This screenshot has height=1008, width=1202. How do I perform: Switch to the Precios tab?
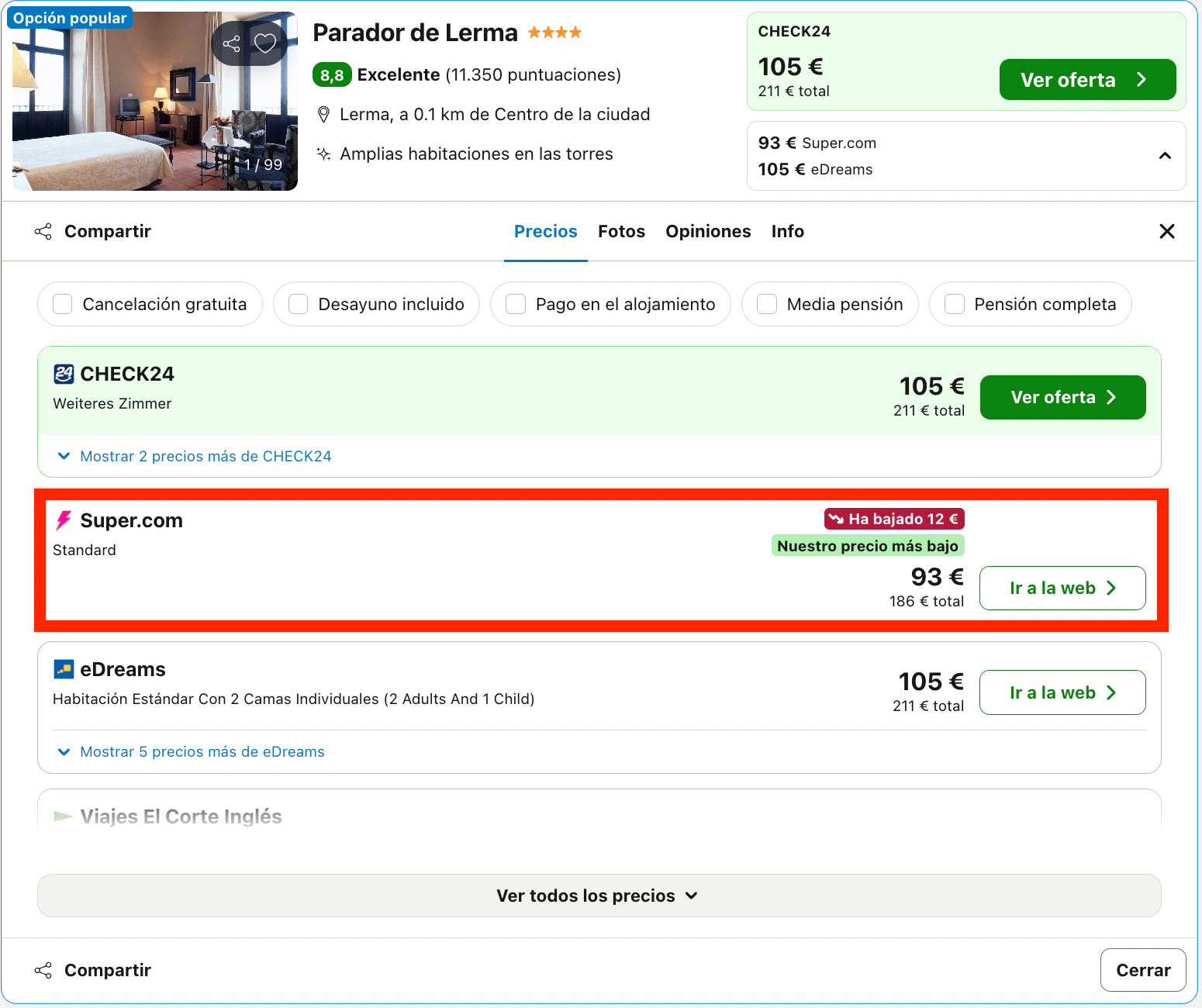546,231
